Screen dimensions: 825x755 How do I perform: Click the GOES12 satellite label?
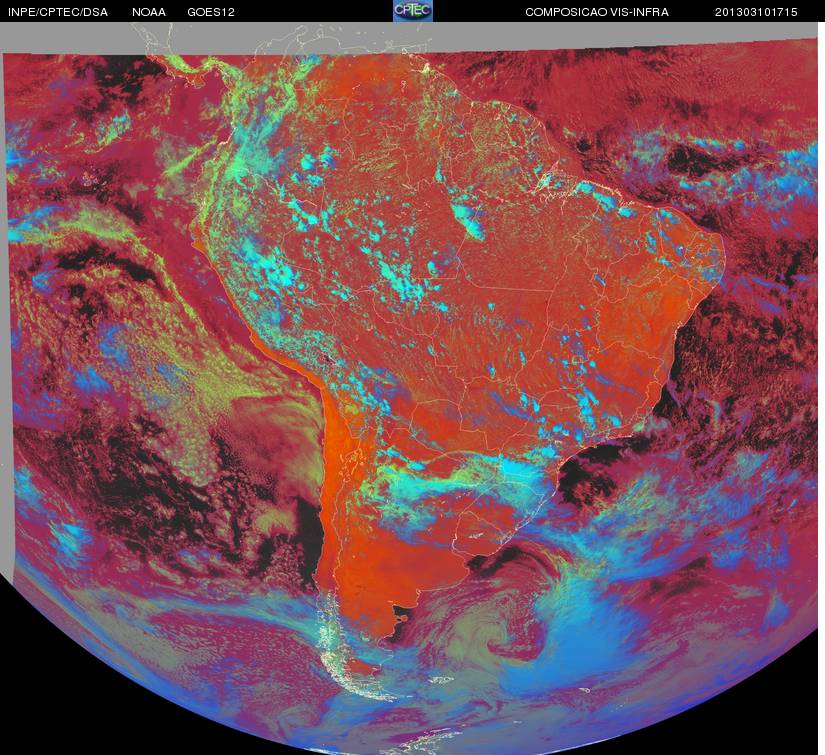211,12
